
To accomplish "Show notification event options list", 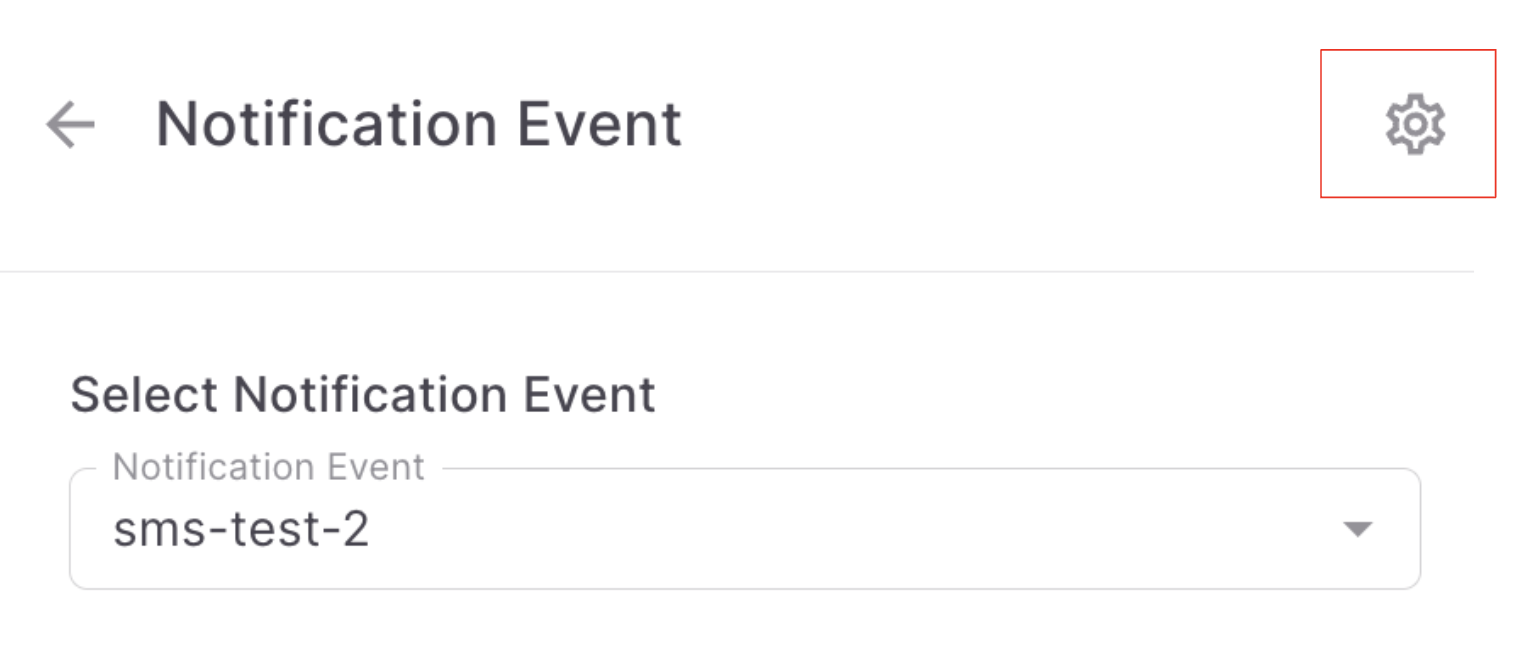I will (1357, 529).
